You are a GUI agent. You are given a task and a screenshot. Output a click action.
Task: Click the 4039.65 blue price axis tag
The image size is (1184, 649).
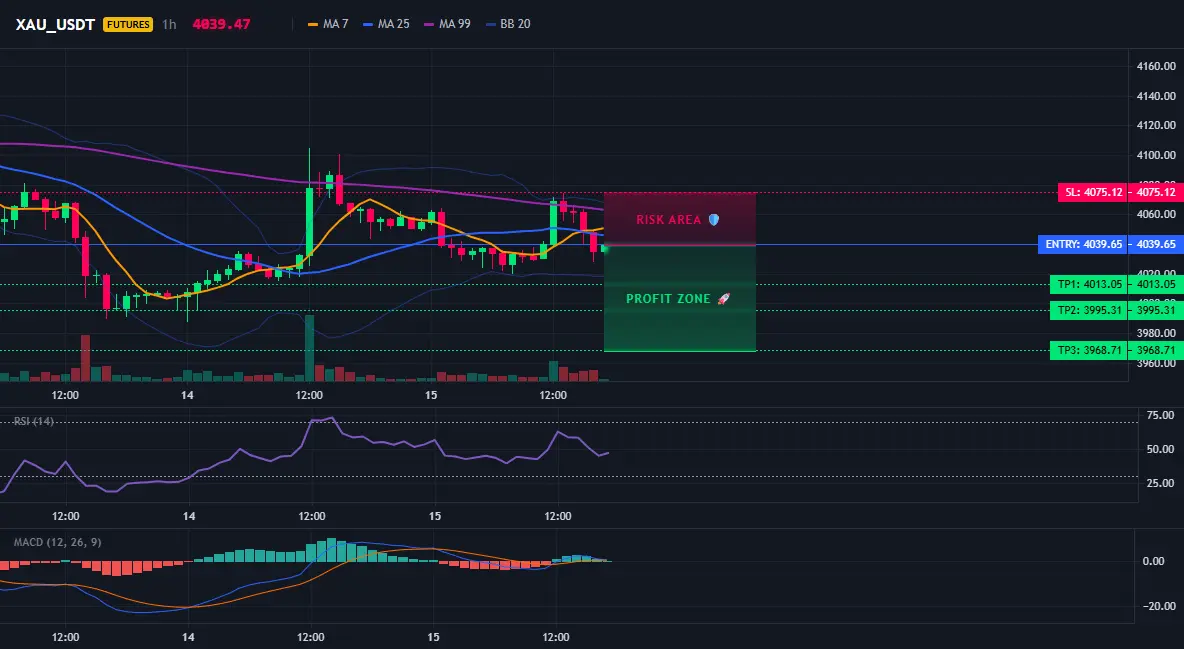click(1156, 244)
